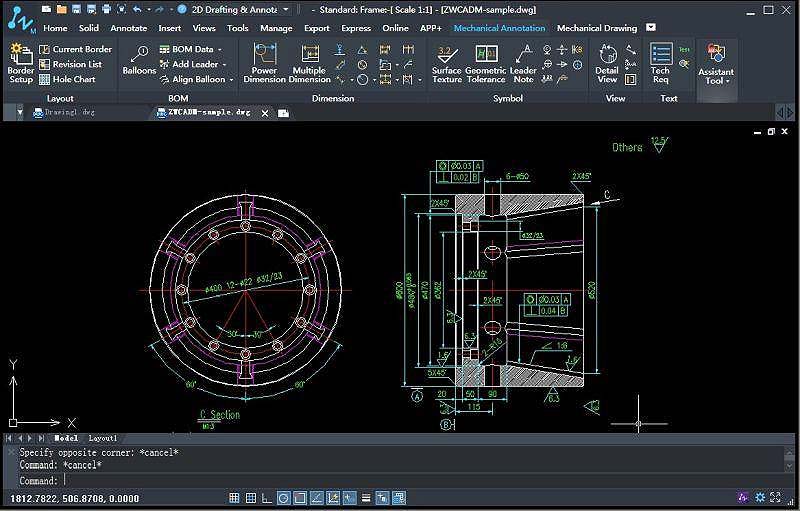Click the full screen icon in status bar
800x511 pixels.
pos(776,497)
